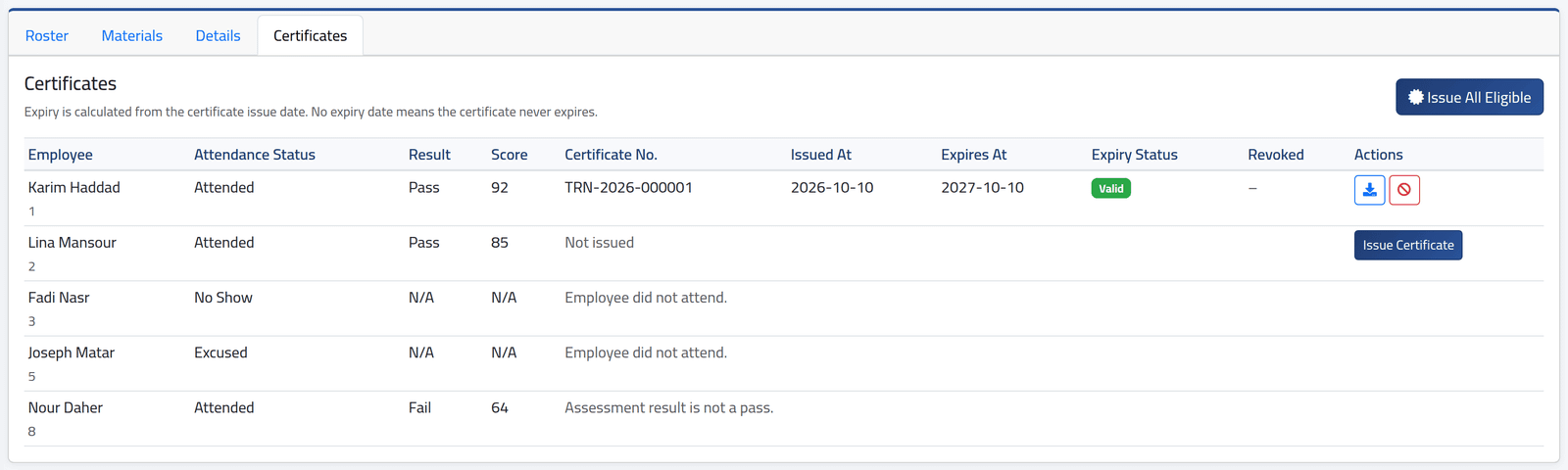The height and width of the screenshot is (470, 1568).
Task: Click the Certificates section heading
Action: [x=71, y=83]
